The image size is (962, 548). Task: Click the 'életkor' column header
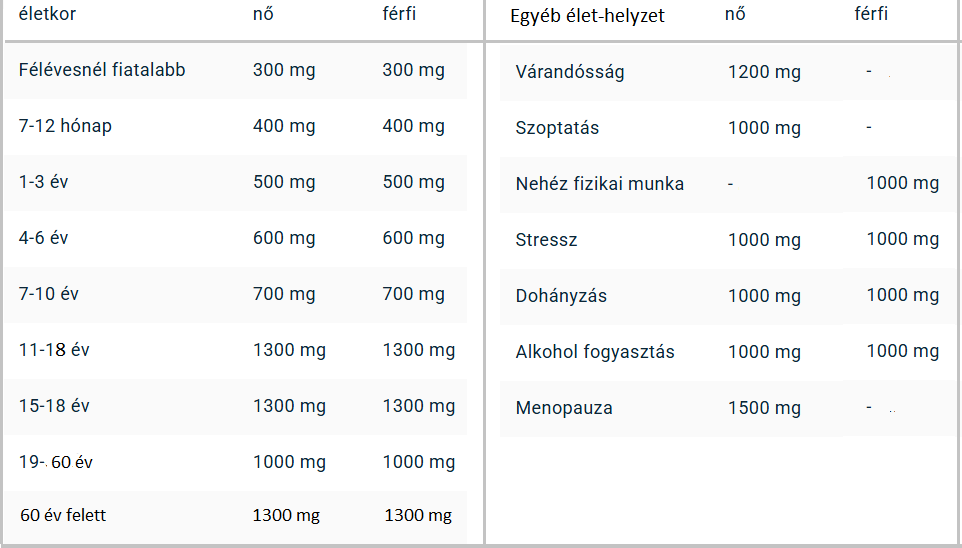(x=47, y=15)
